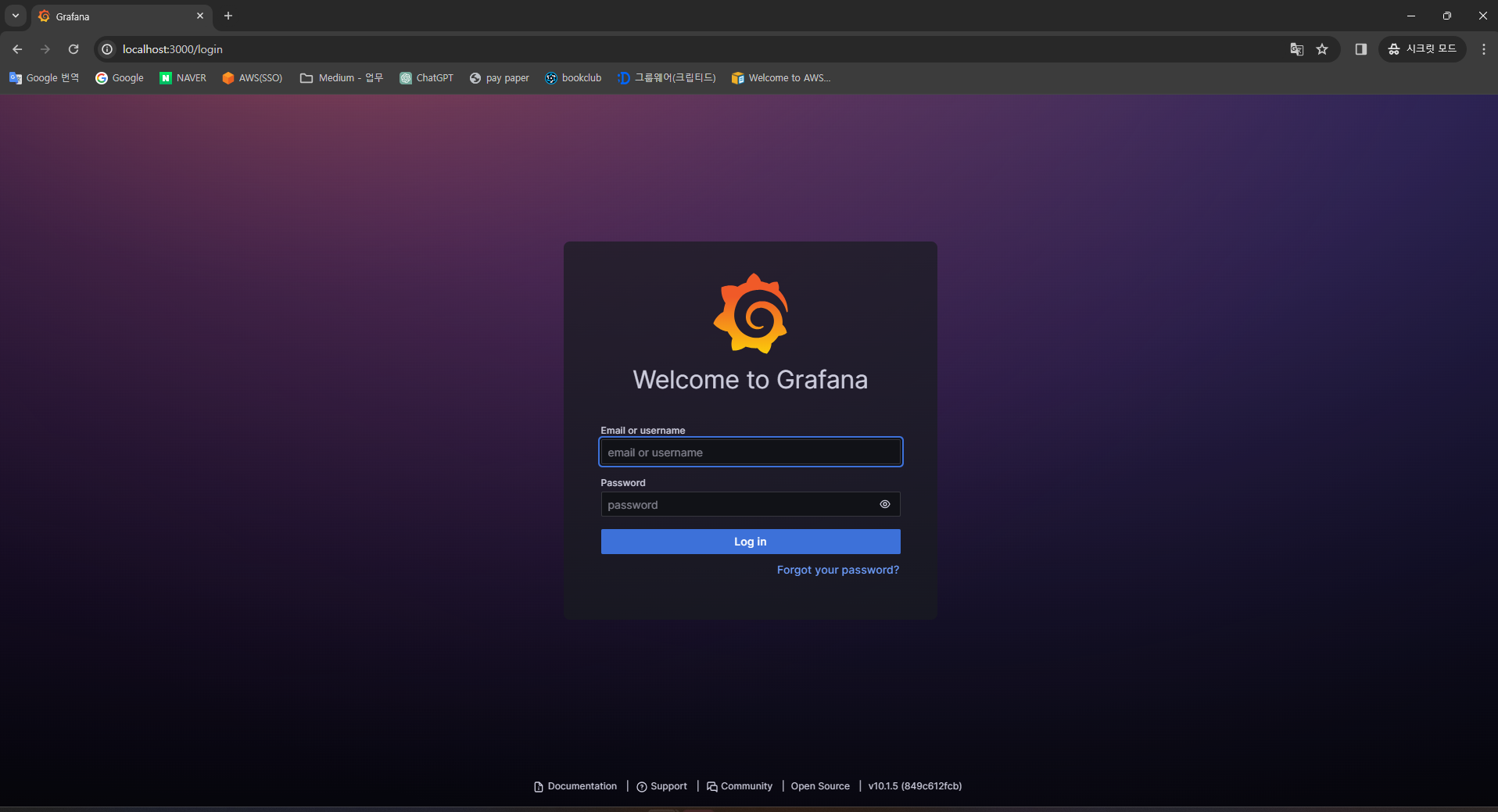The height and width of the screenshot is (812, 1498).
Task: Click the incognito mode indicator
Action: [x=1422, y=49]
